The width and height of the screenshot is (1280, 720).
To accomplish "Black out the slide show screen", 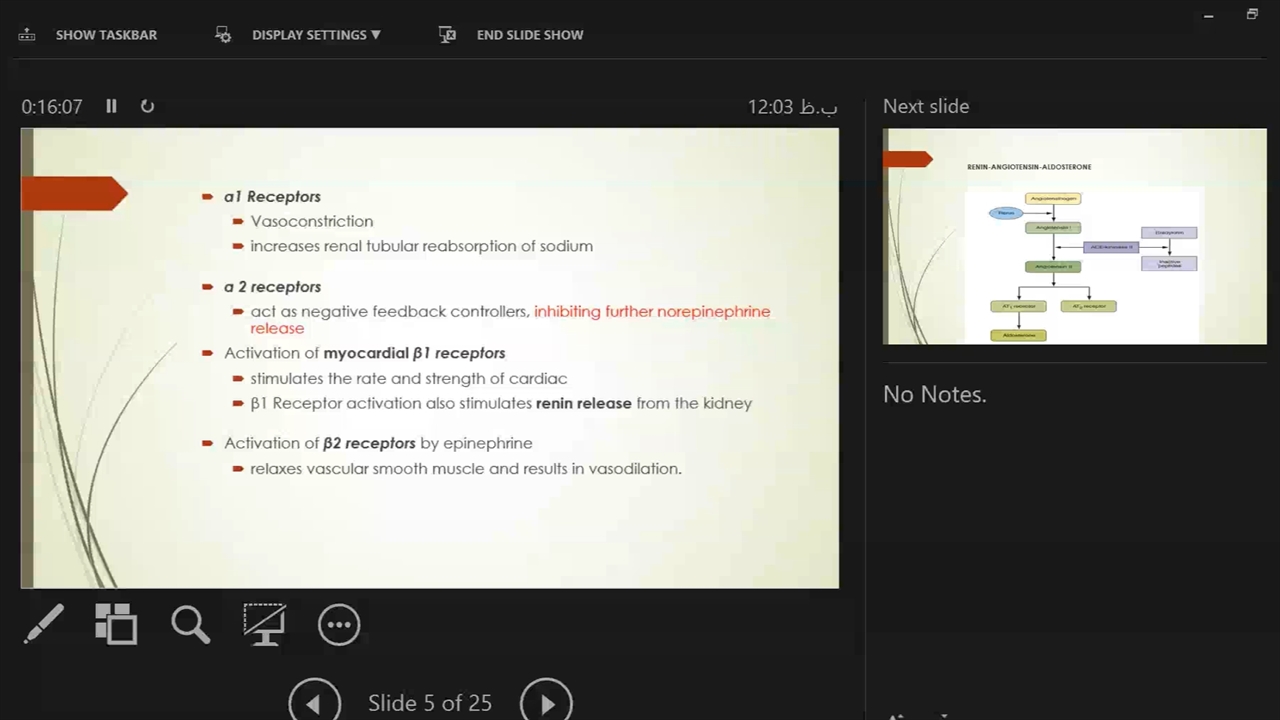I will click(265, 625).
